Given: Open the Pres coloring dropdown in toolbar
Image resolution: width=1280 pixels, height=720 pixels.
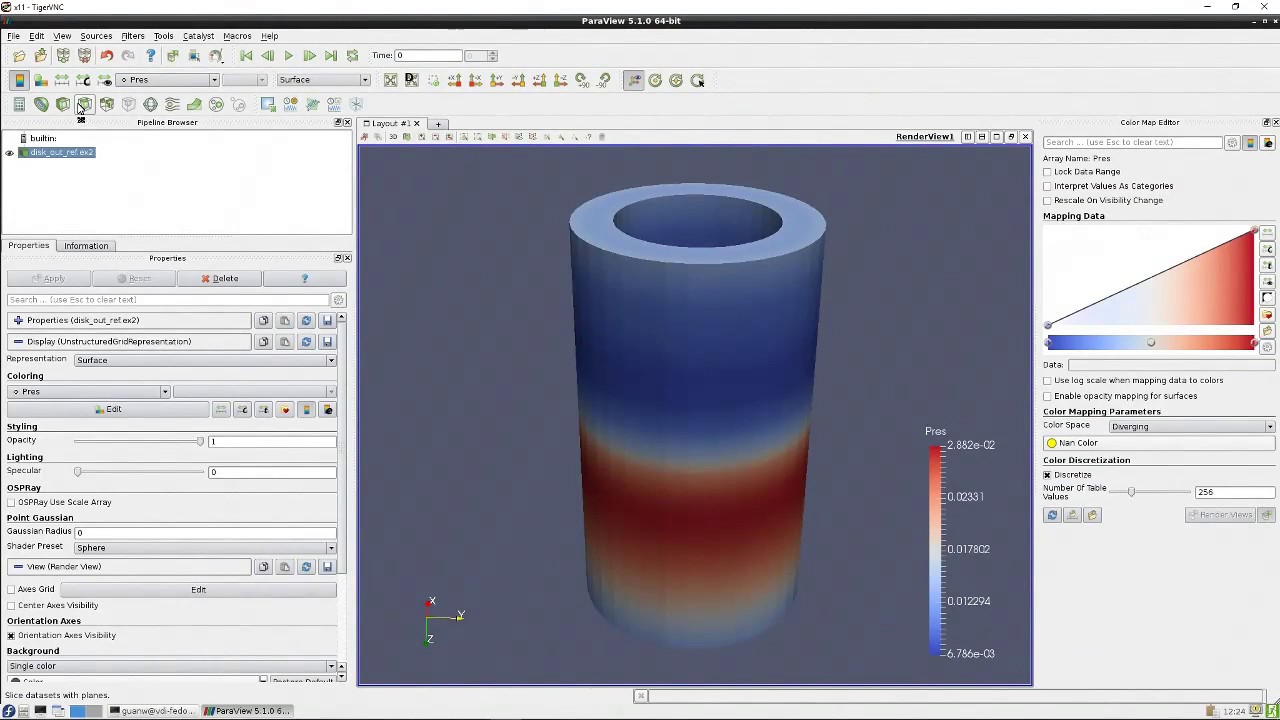Looking at the screenshot, I should 167,80.
